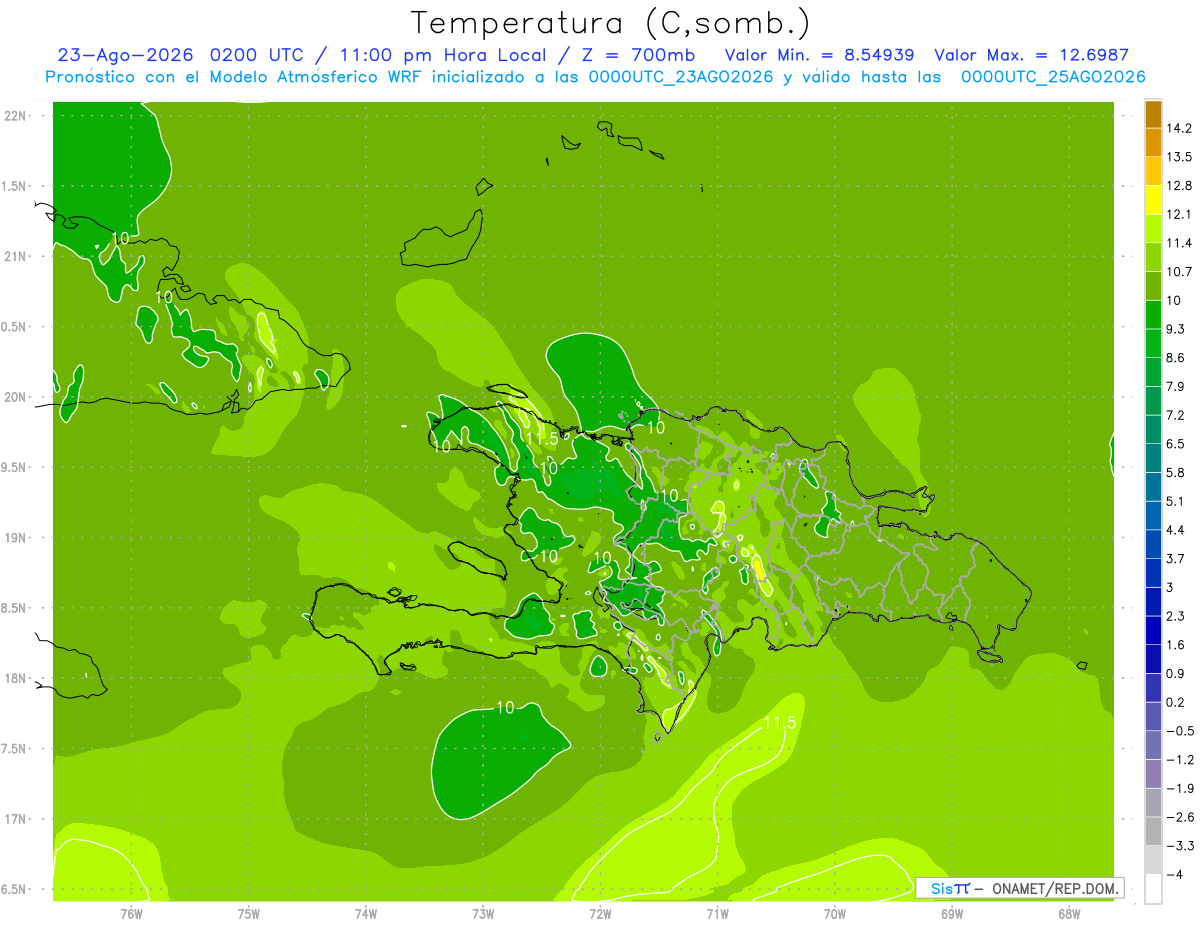
Task: Click the '76W' longitude axis label
Action: 131,913
